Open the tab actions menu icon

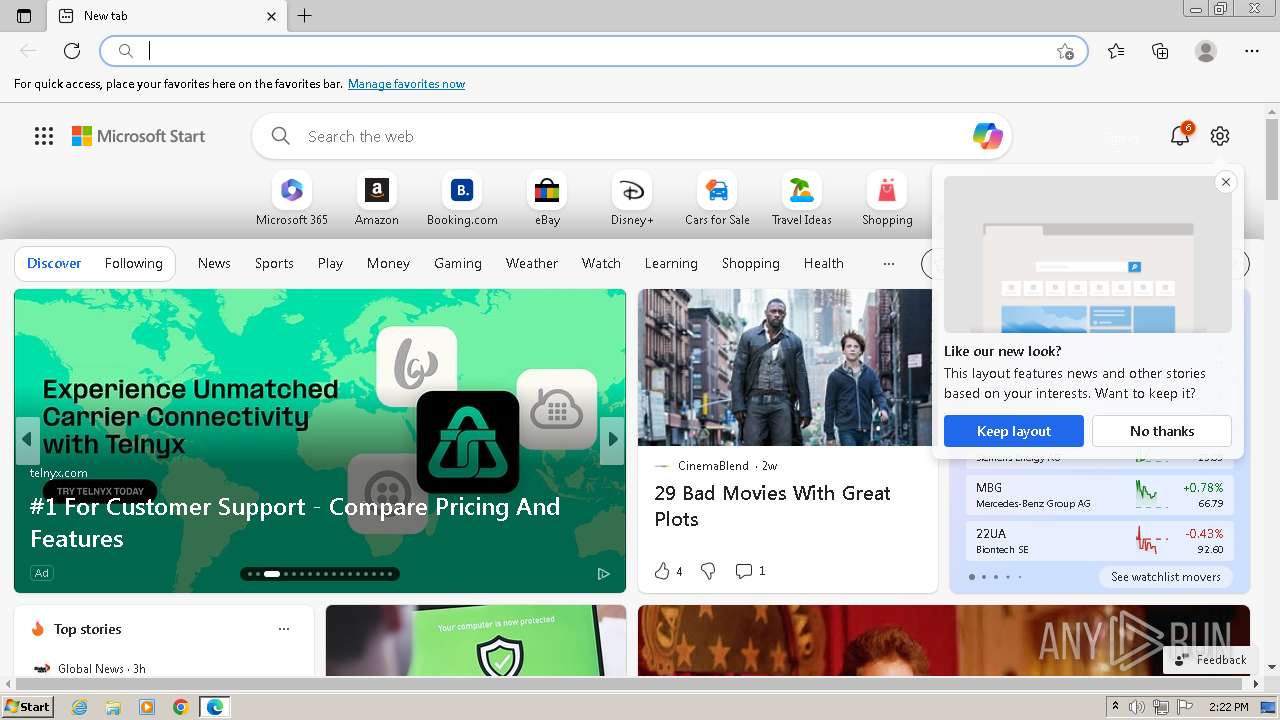pyautogui.click(x=24, y=16)
